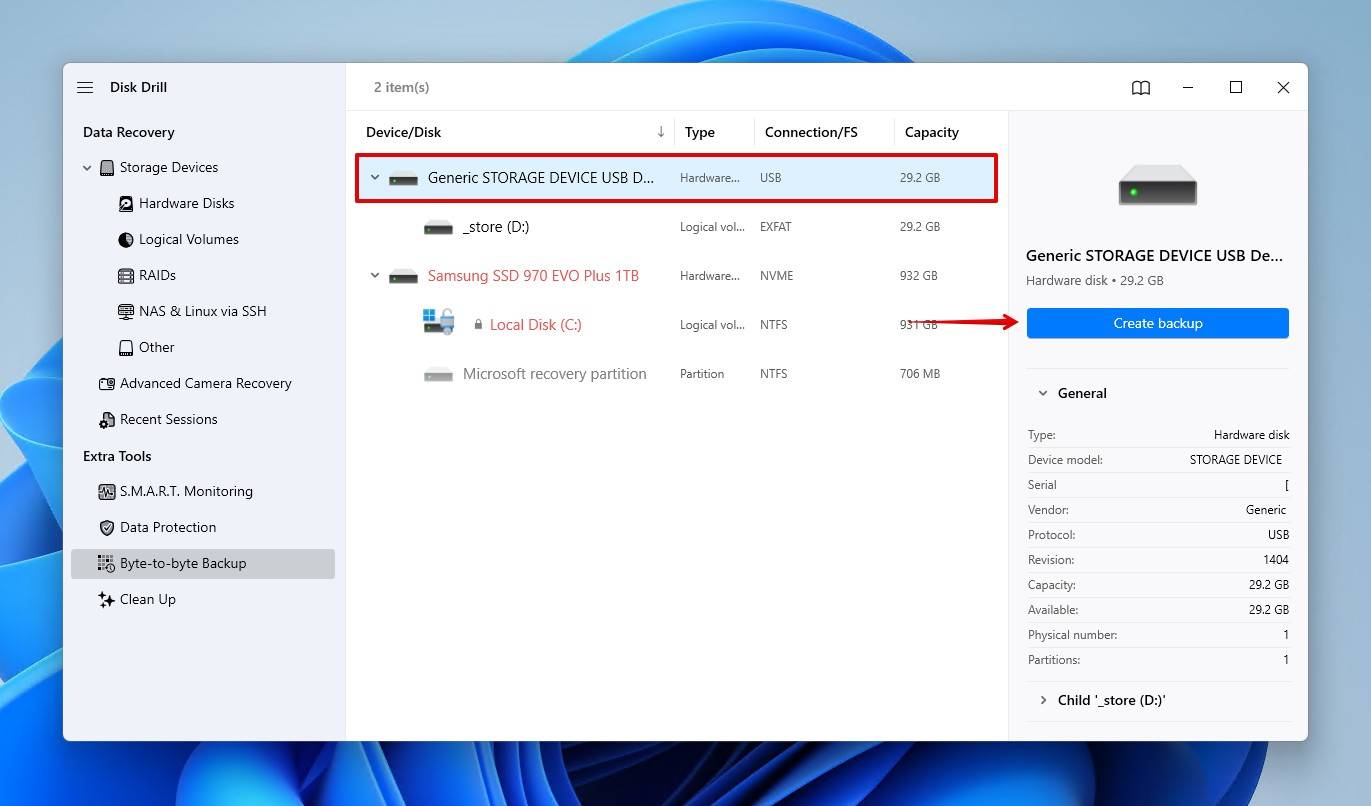Open the hamburger menu icon
Image resolution: width=1371 pixels, height=806 pixels.
click(x=85, y=88)
